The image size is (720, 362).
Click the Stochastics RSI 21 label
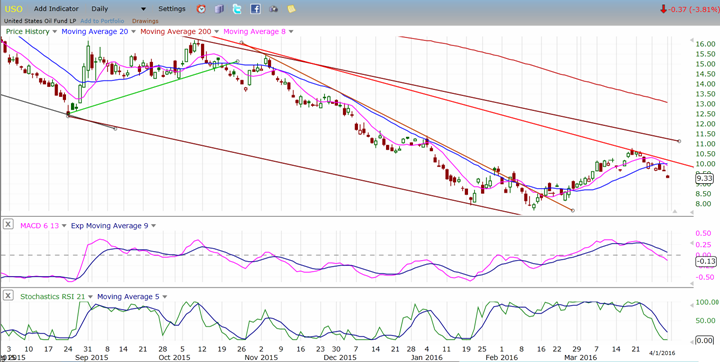pos(53,297)
